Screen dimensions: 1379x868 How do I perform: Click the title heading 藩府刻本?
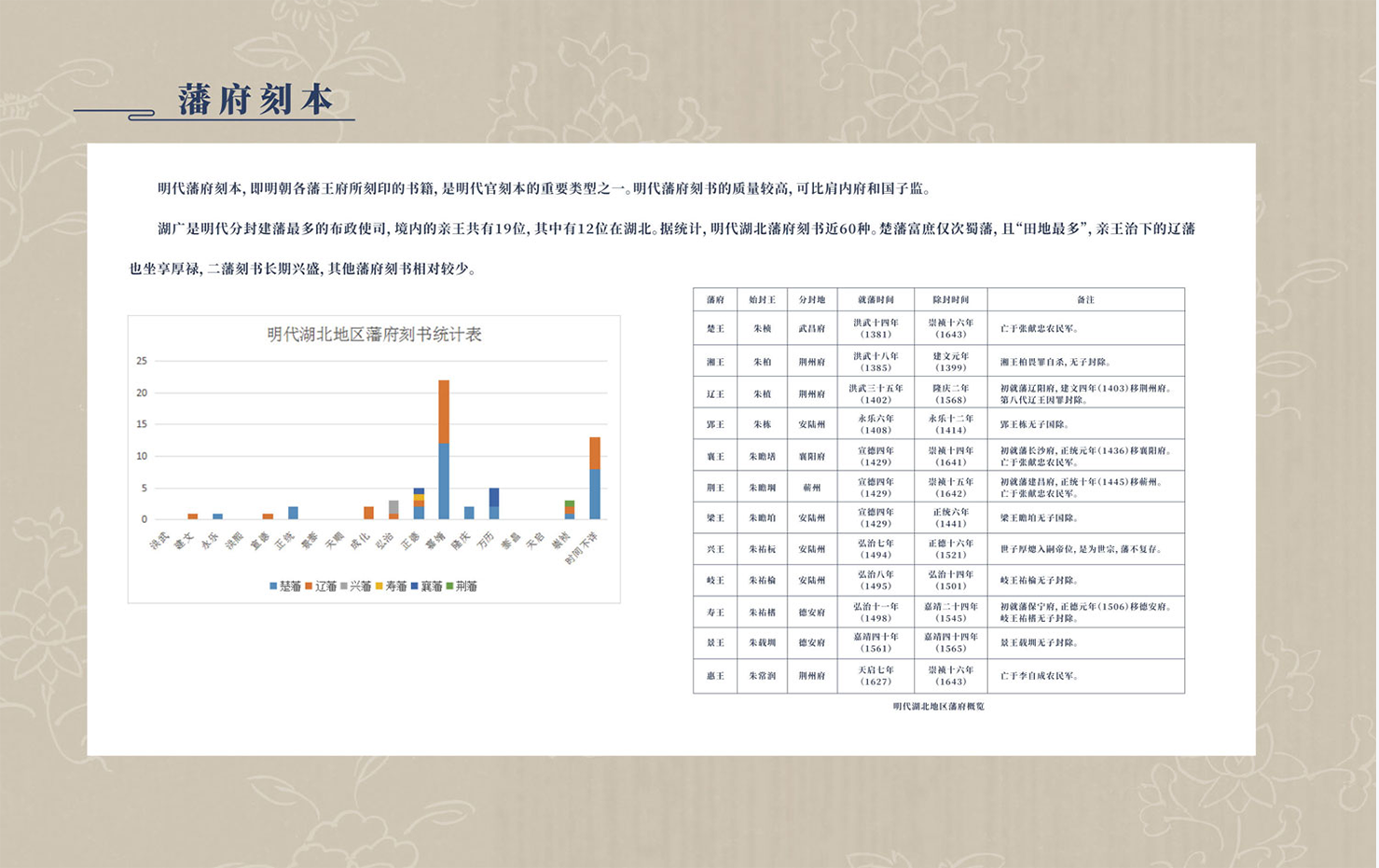[256, 100]
